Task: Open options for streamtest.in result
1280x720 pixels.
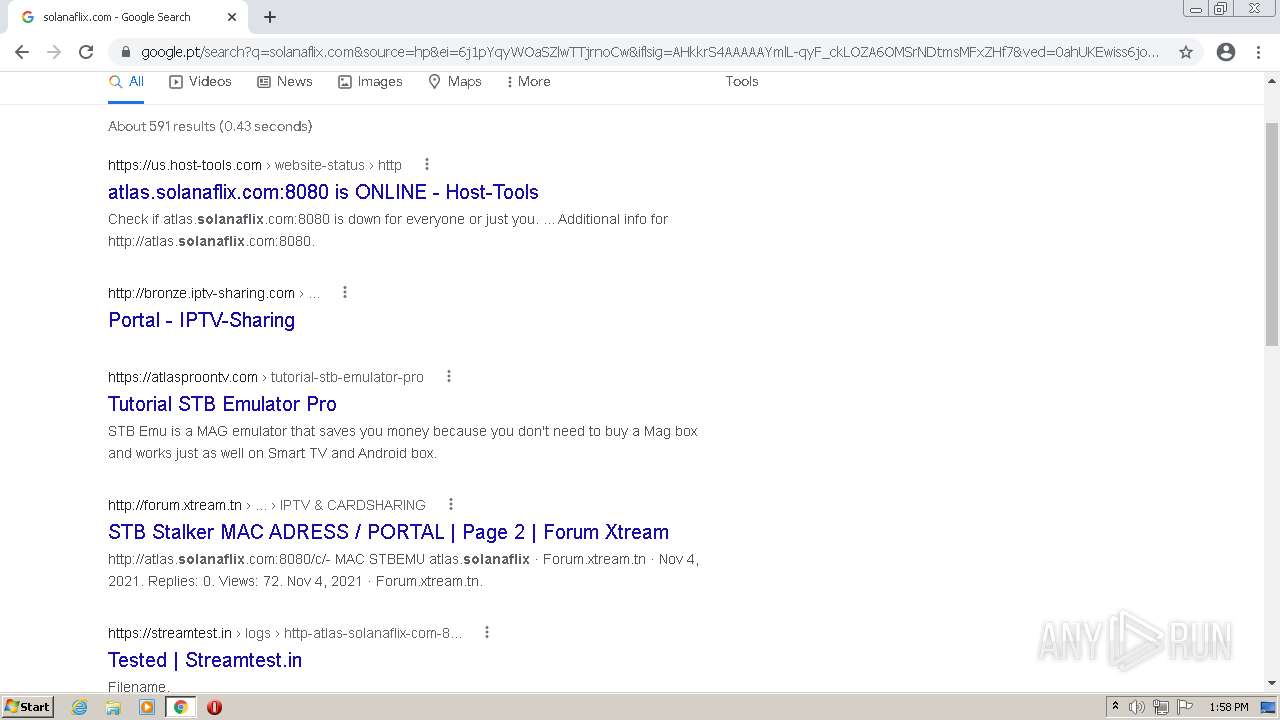Action: tap(487, 633)
